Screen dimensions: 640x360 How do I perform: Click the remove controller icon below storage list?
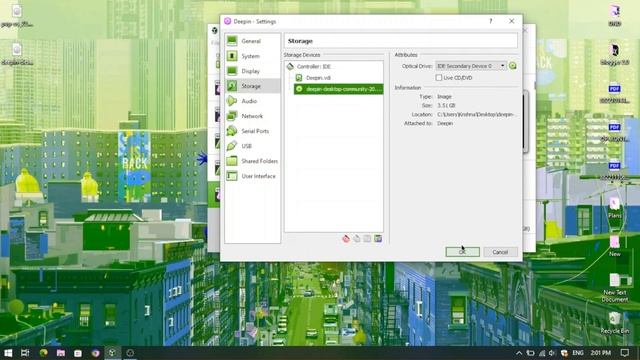[357, 238]
